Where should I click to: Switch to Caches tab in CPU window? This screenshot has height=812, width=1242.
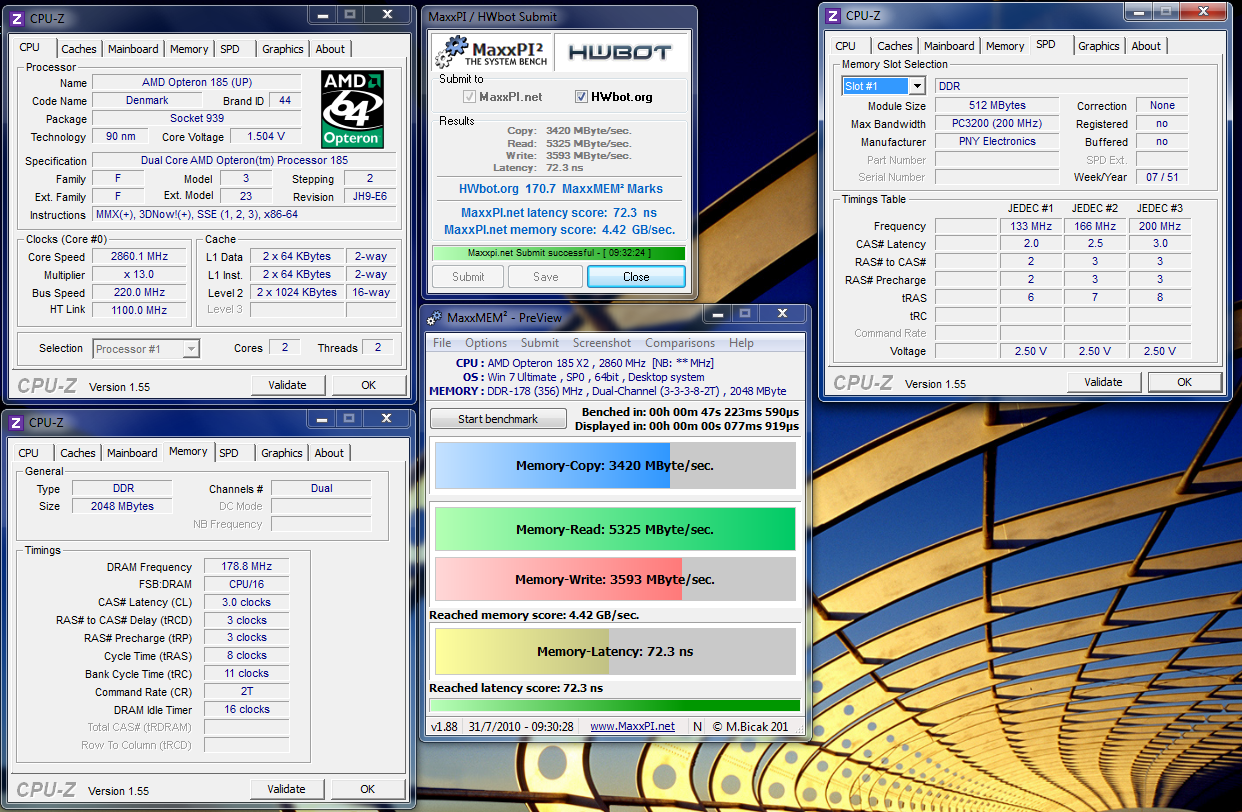79,49
